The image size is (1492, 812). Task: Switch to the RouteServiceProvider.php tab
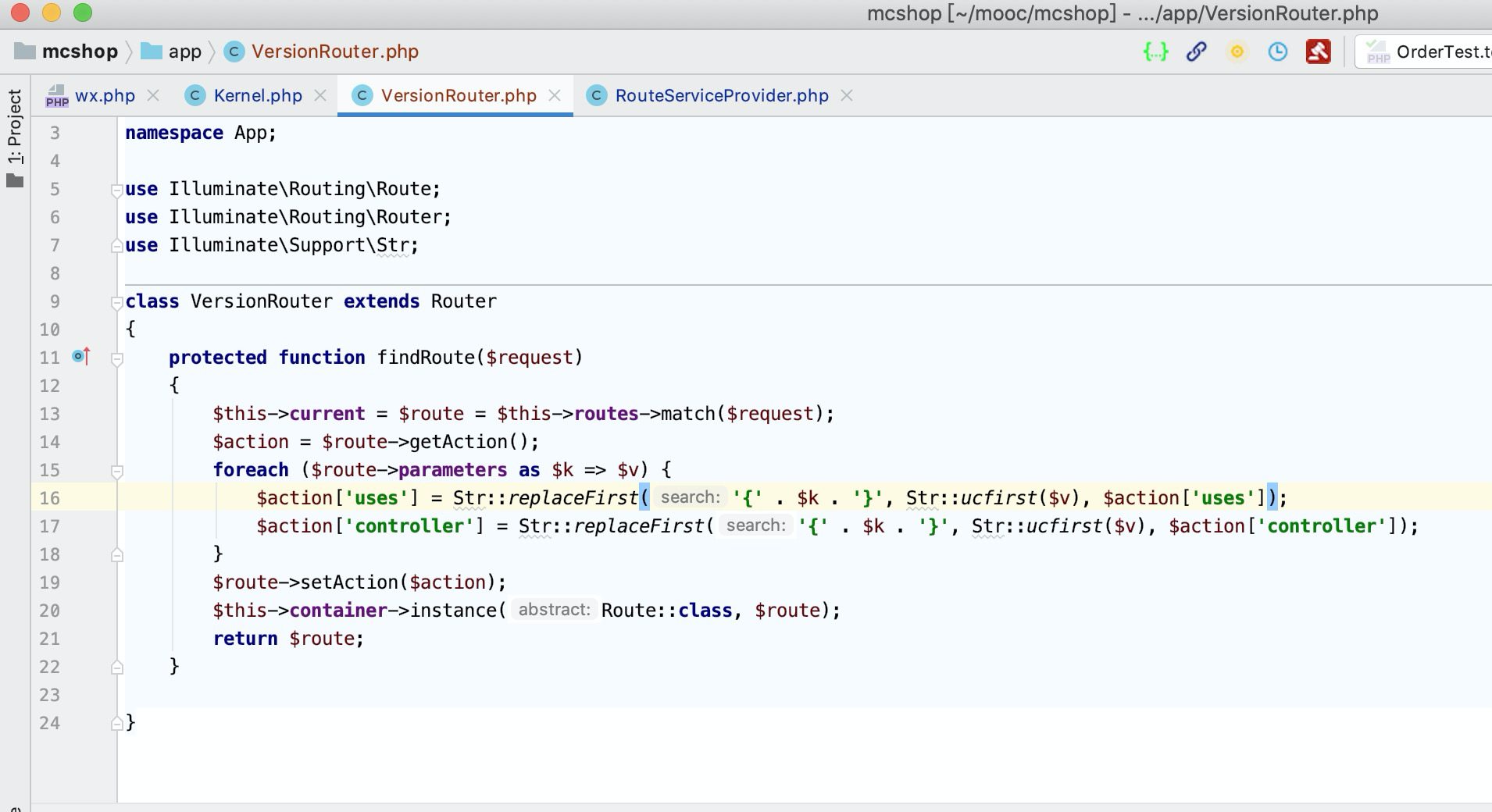722,96
